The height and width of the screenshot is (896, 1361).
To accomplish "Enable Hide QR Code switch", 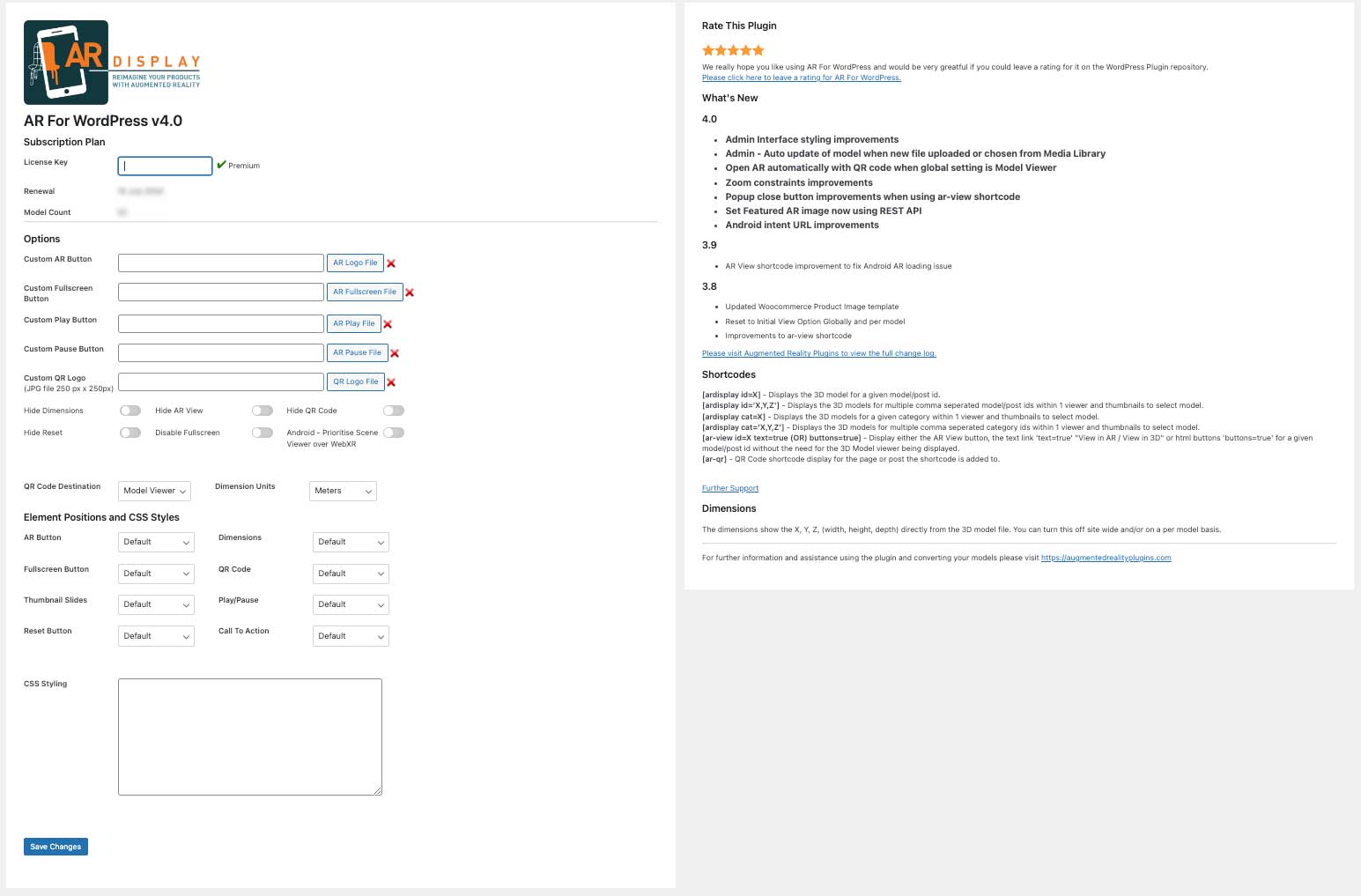I will point(394,411).
